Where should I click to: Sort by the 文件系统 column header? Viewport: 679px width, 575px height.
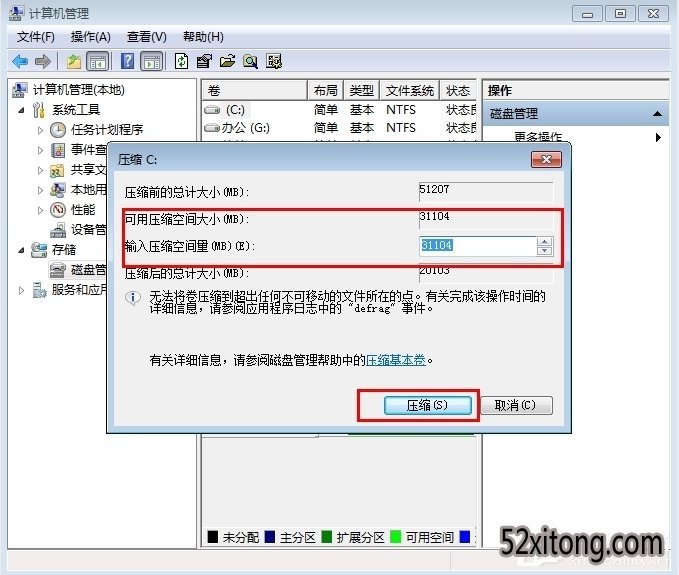coord(410,90)
